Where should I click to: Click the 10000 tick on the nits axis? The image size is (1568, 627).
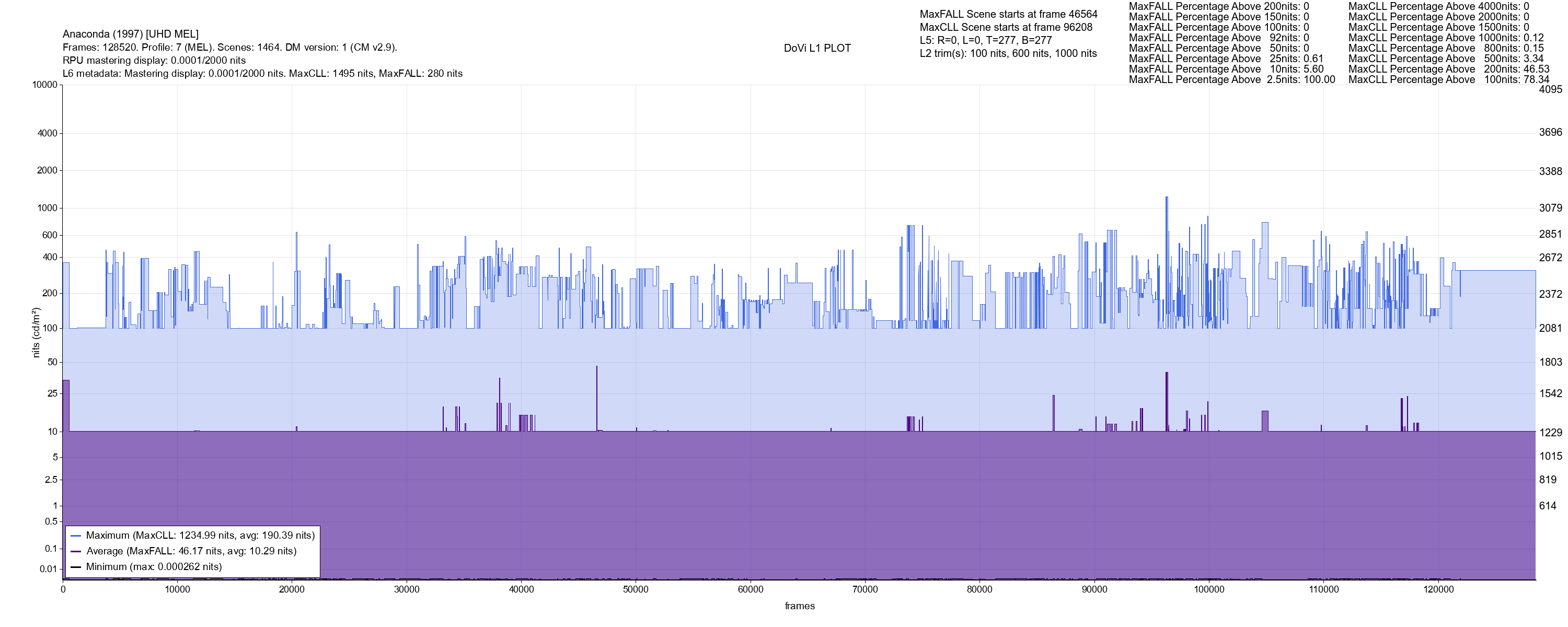click(x=45, y=85)
